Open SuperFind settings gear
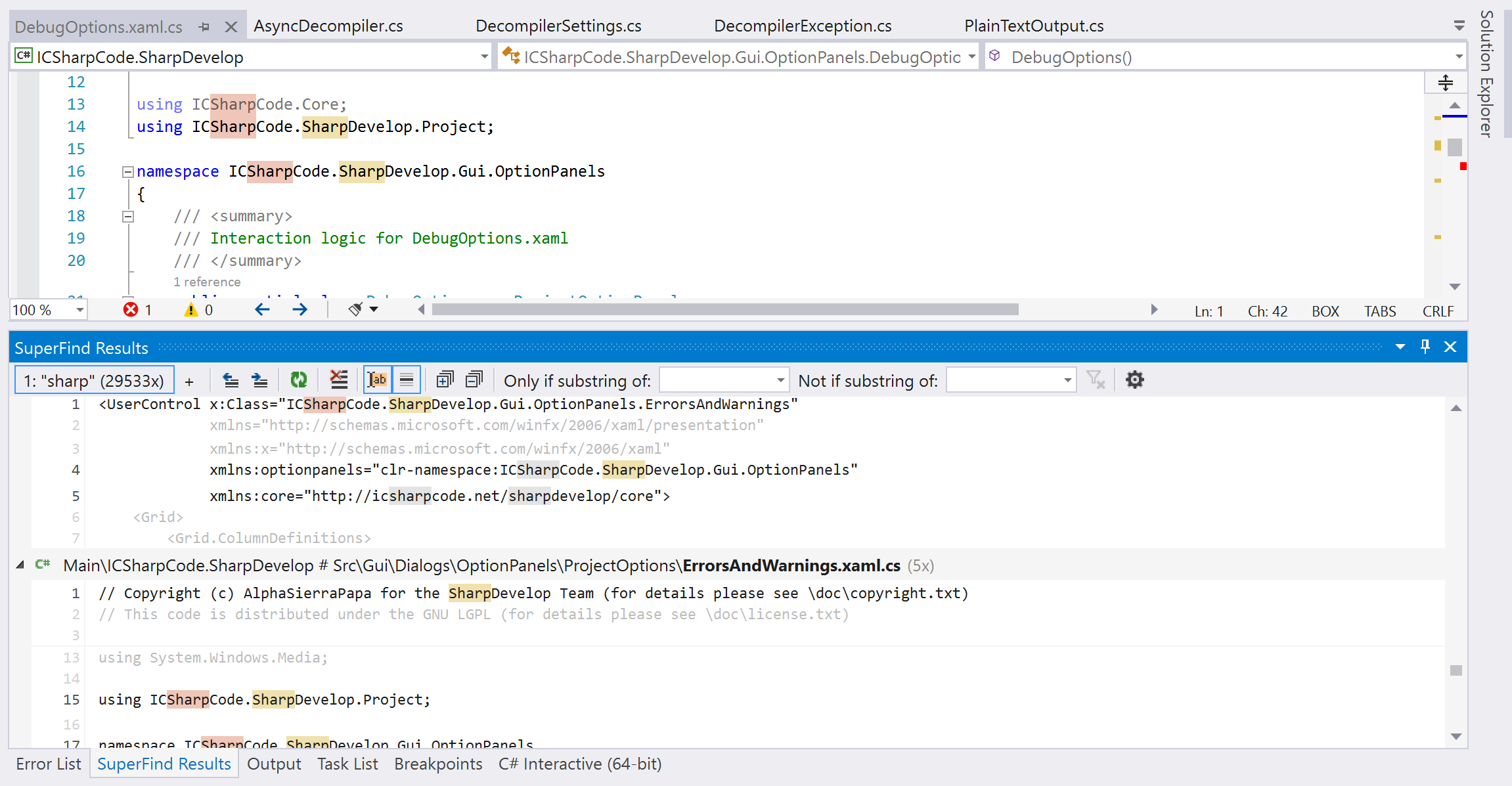The height and width of the screenshot is (786, 1512). point(1134,380)
